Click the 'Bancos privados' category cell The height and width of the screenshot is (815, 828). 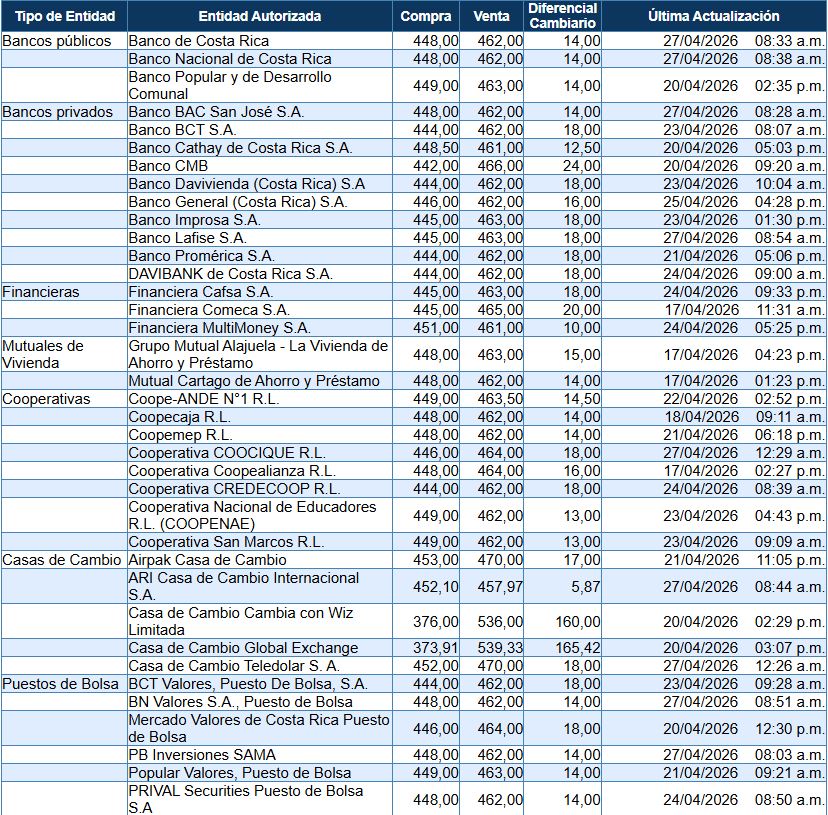pyautogui.click(x=58, y=112)
